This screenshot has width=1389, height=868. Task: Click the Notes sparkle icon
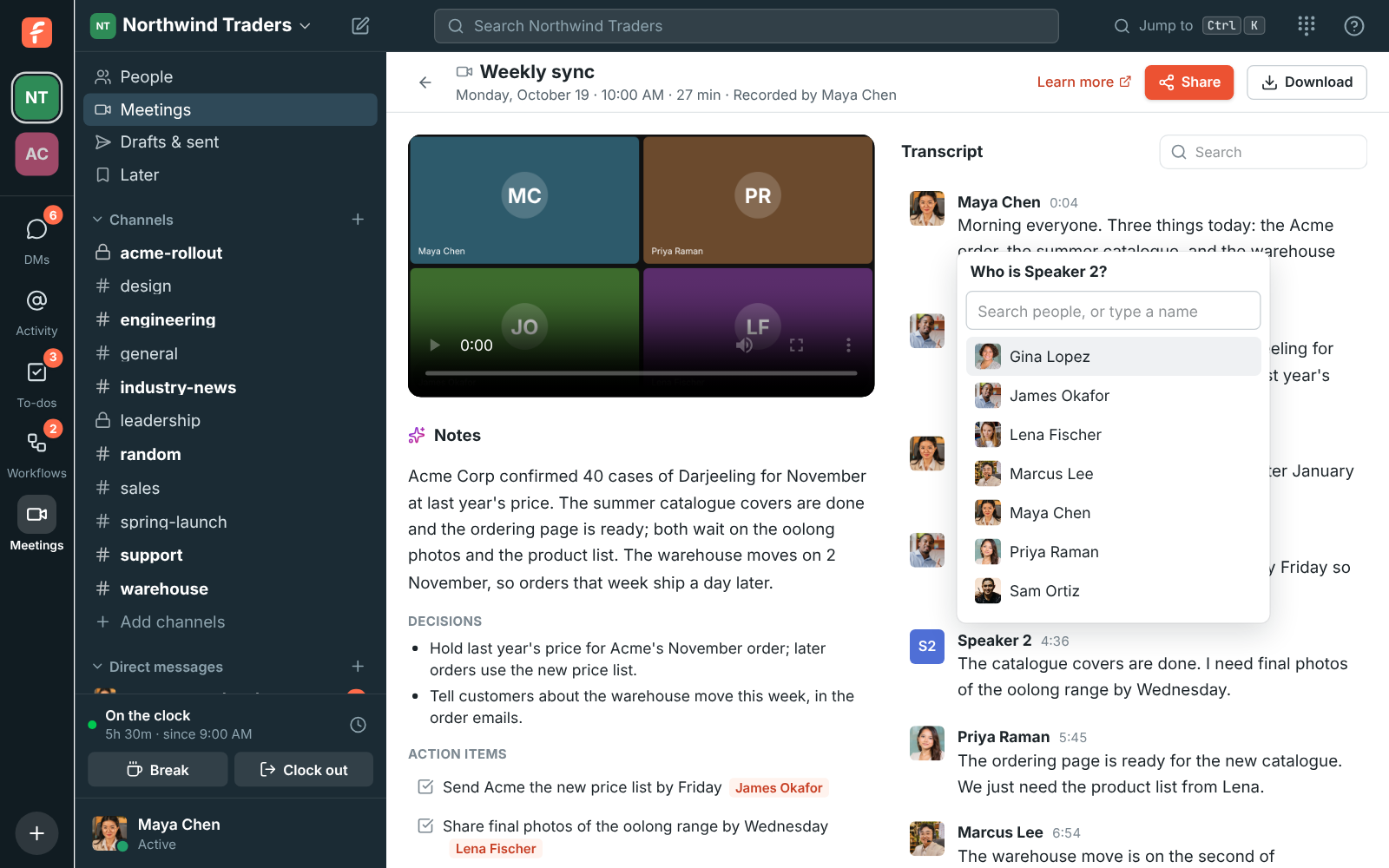point(417,436)
